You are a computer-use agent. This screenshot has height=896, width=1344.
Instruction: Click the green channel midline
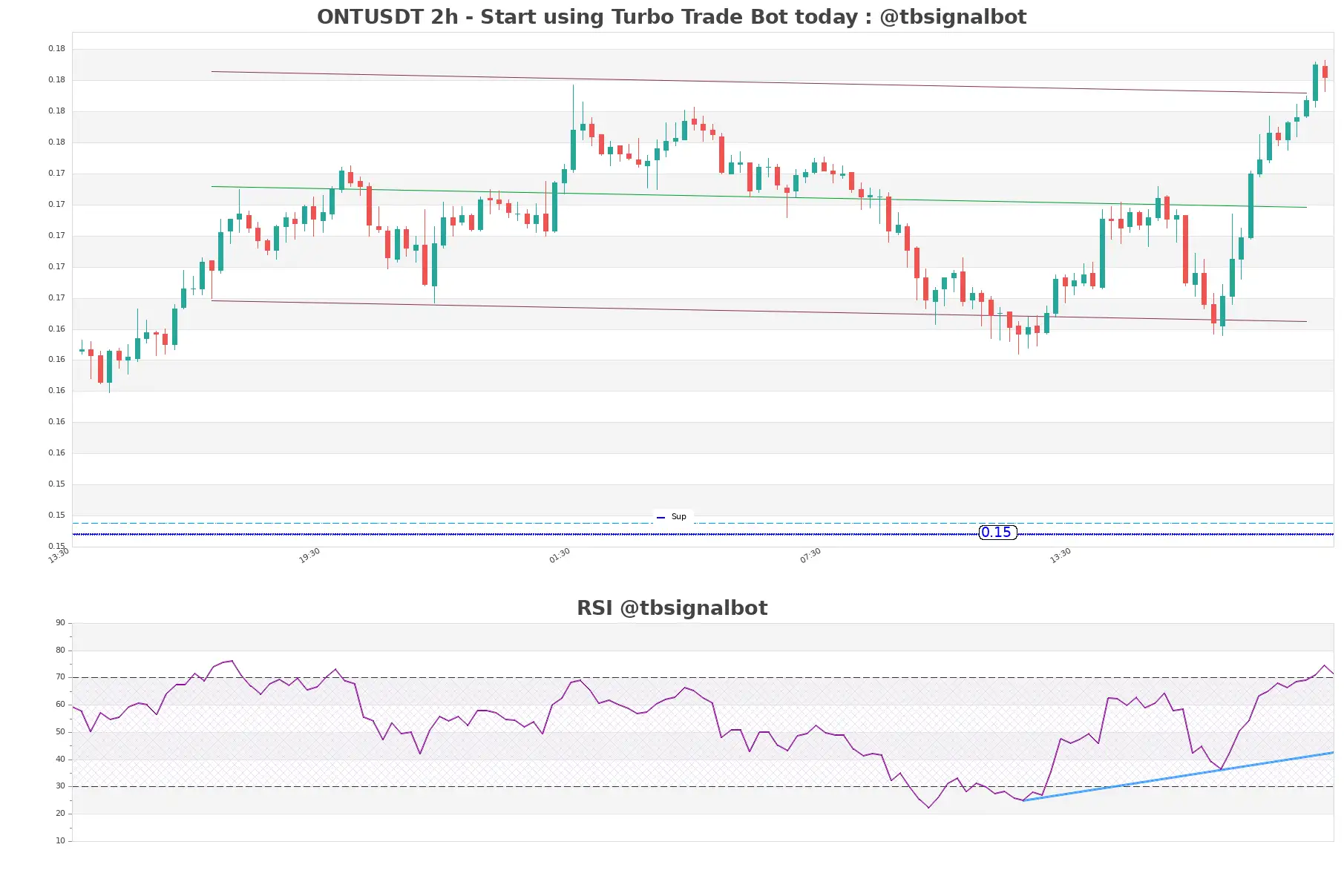tap(758, 197)
